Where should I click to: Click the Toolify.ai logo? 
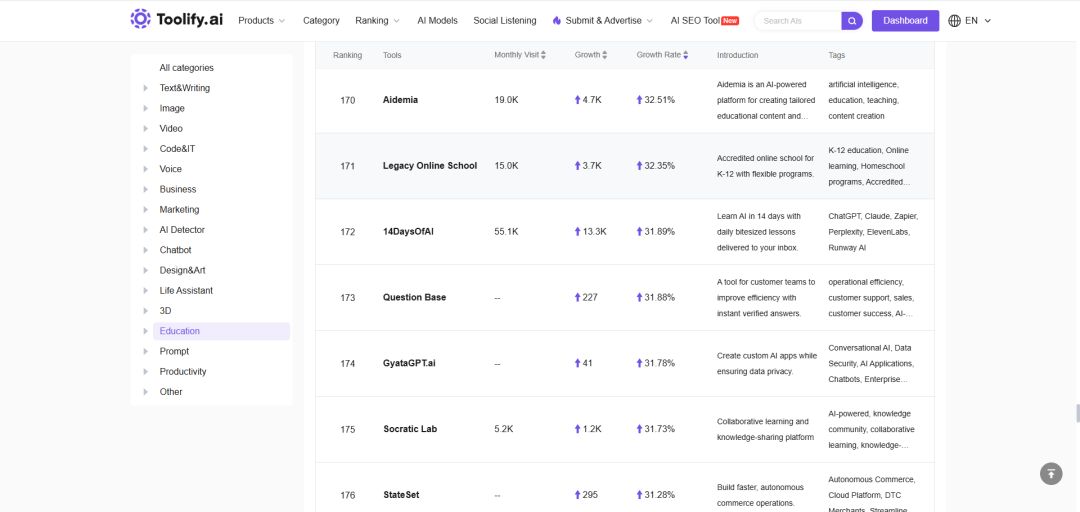pos(176,20)
